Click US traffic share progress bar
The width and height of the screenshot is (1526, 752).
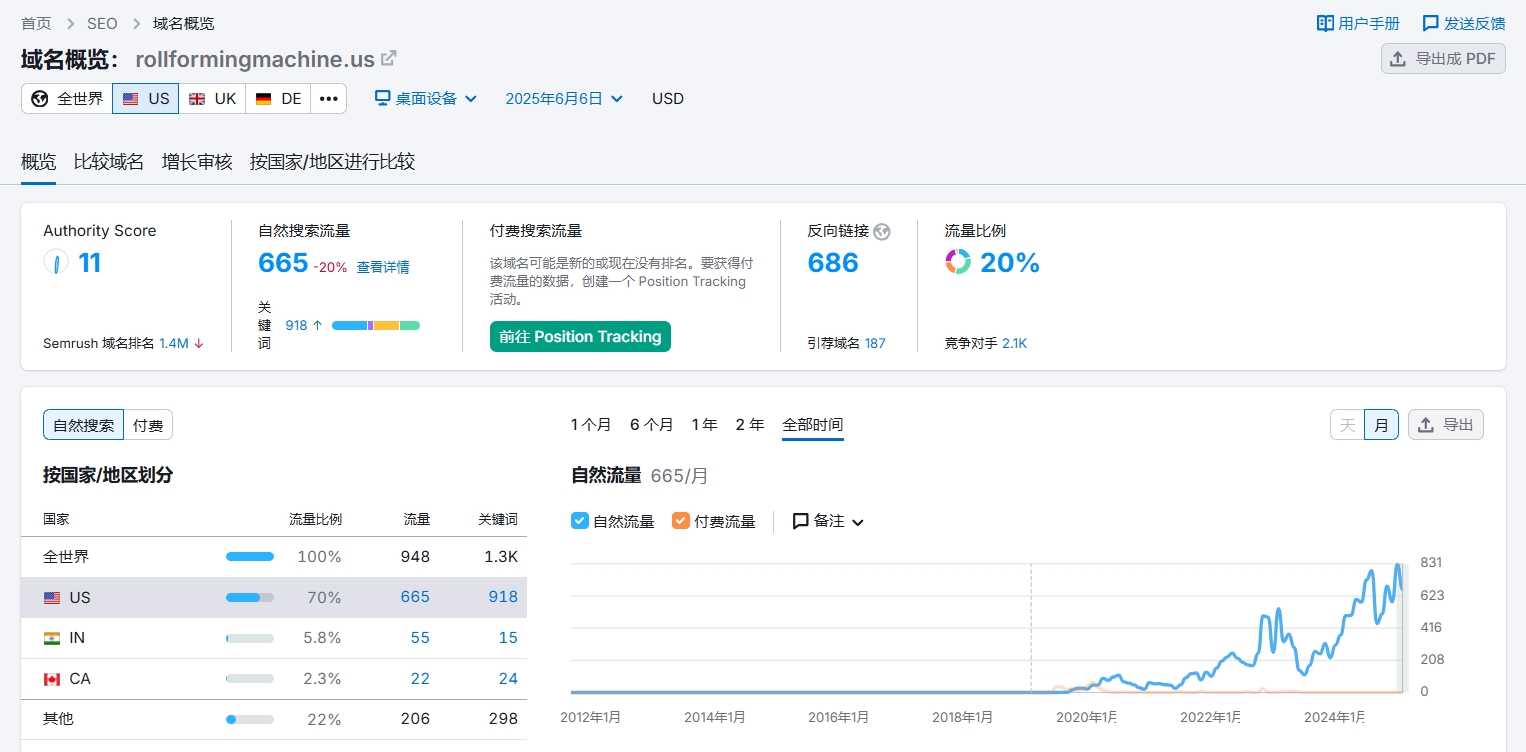coord(250,597)
